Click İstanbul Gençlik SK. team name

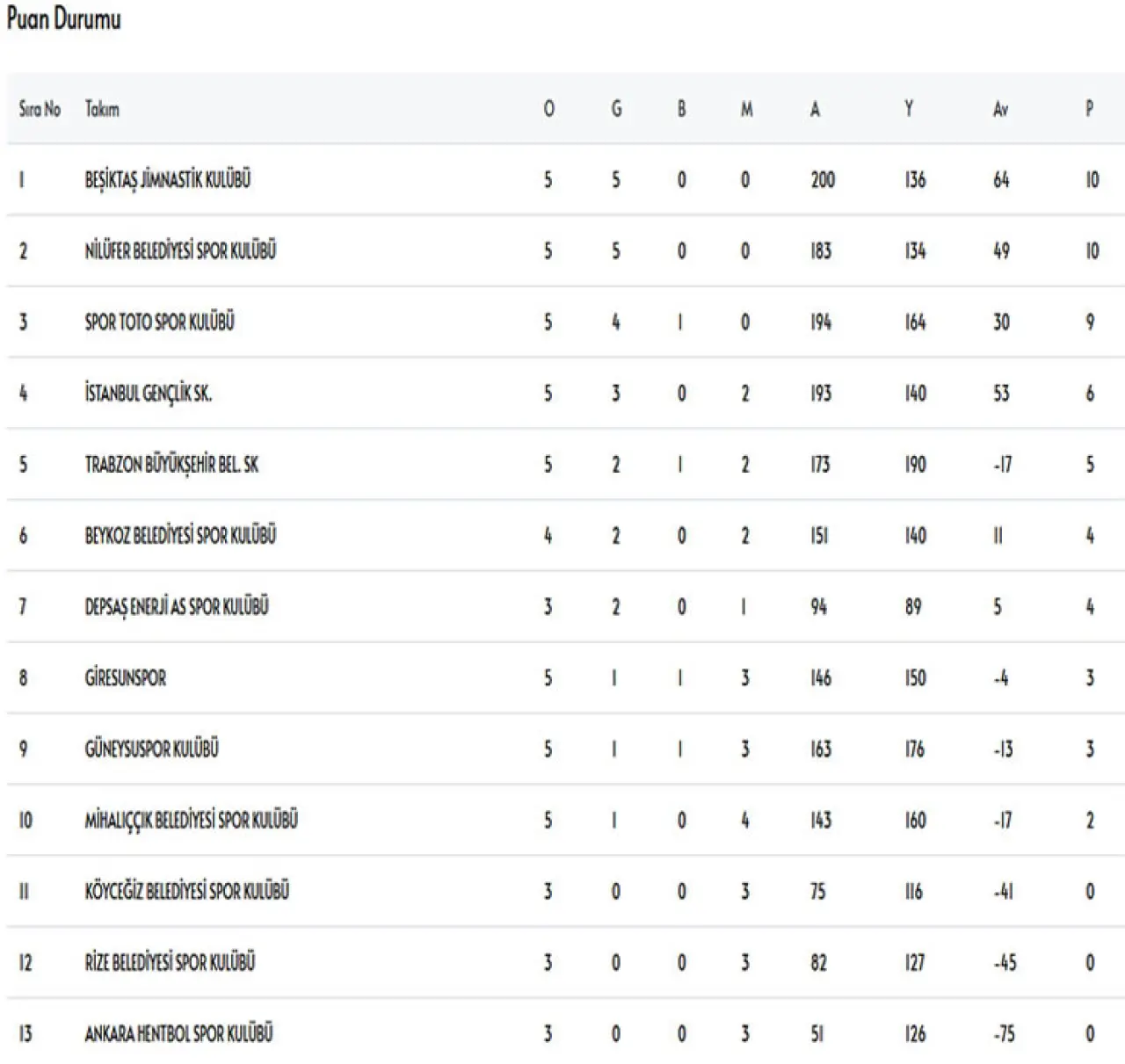click(148, 394)
